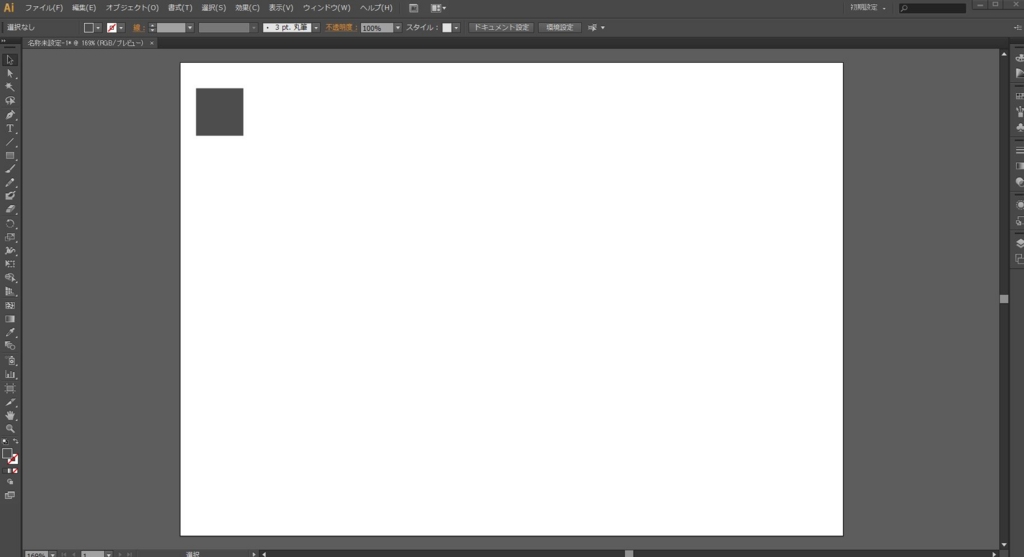Select the Zoom tool
Image resolution: width=1024 pixels, height=557 pixels.
(10, 429)
